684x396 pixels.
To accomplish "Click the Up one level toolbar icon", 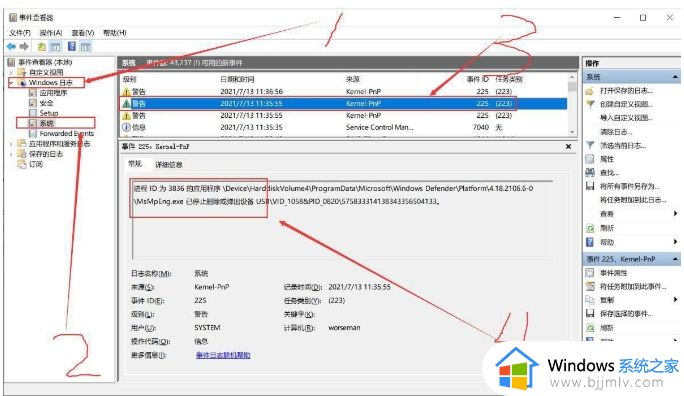I will tap(41, 46).
